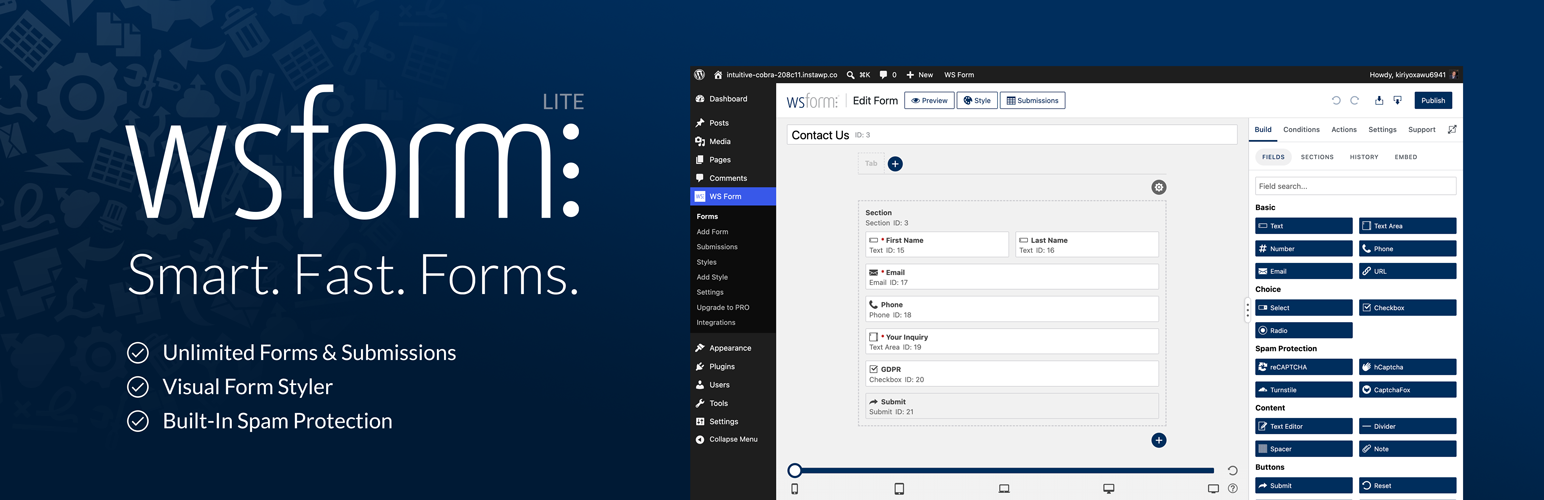Click the add section plus icon below form
The width and height of the screenshot is (1544, 500).
pos(1158,440)
